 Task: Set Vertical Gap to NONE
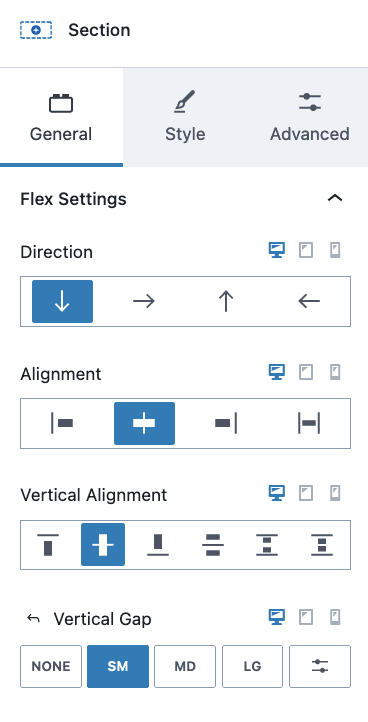point(51,666)
